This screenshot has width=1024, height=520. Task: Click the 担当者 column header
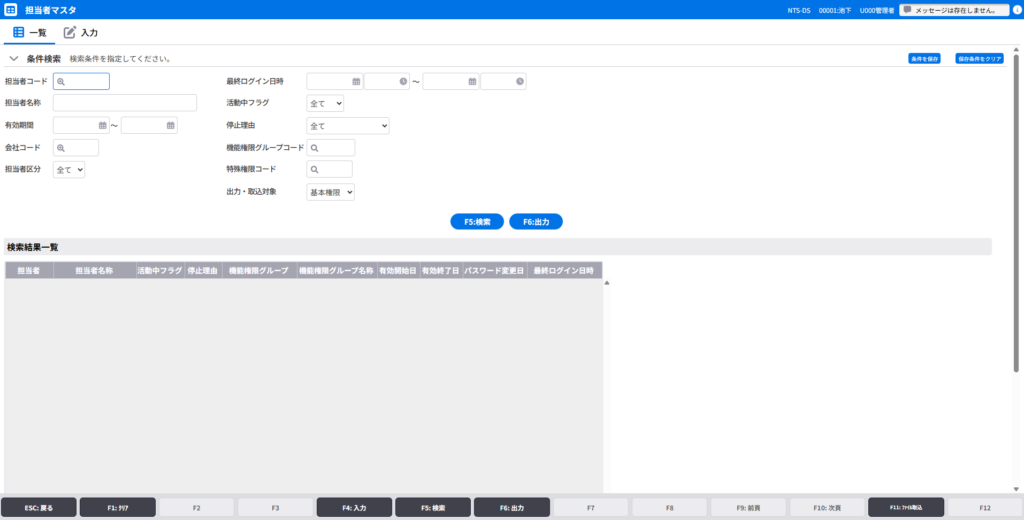[29, 270]
